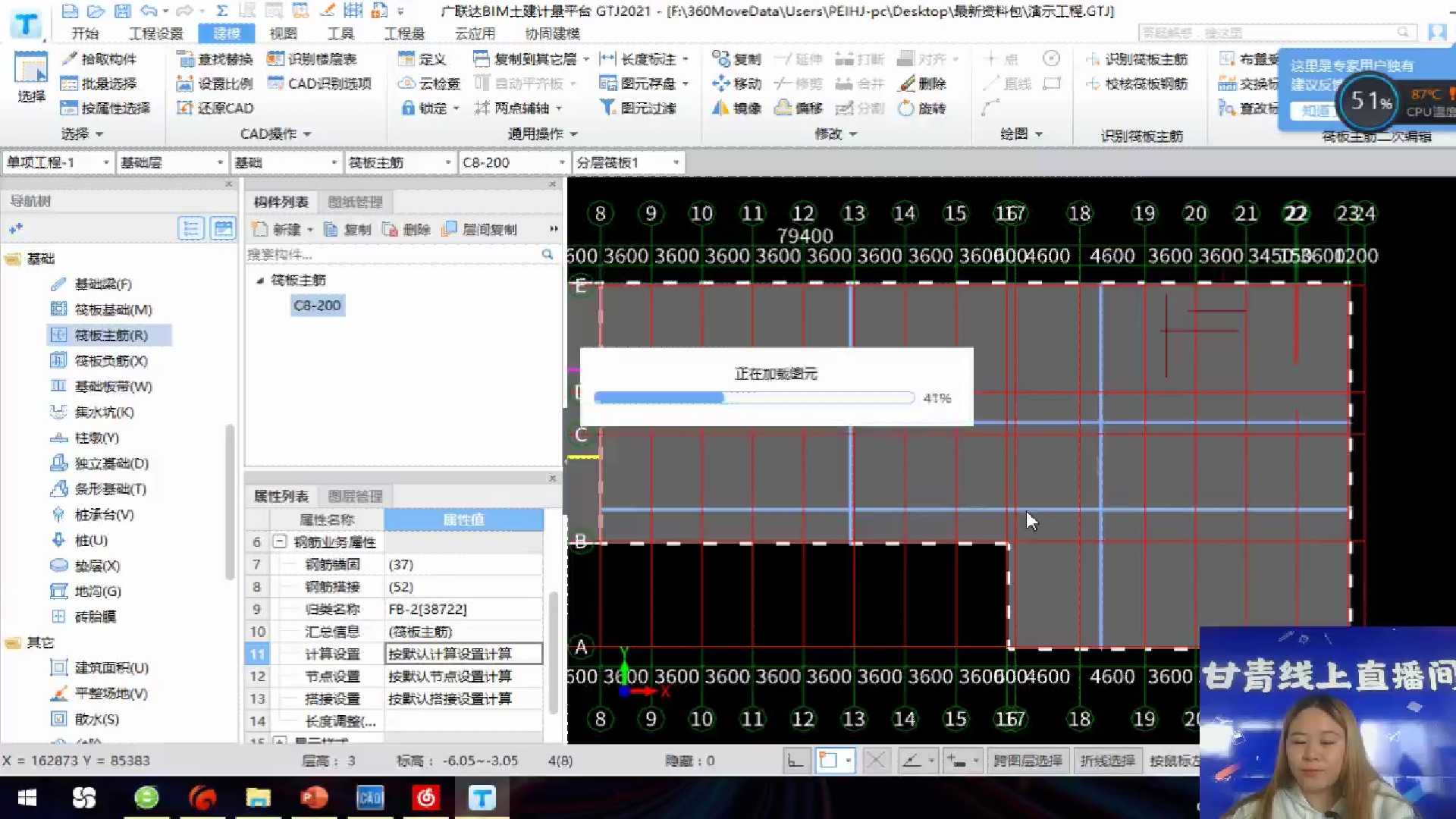Click the sum calculation sigma icon
The image size is (1456, 819).
click(221, 11)
